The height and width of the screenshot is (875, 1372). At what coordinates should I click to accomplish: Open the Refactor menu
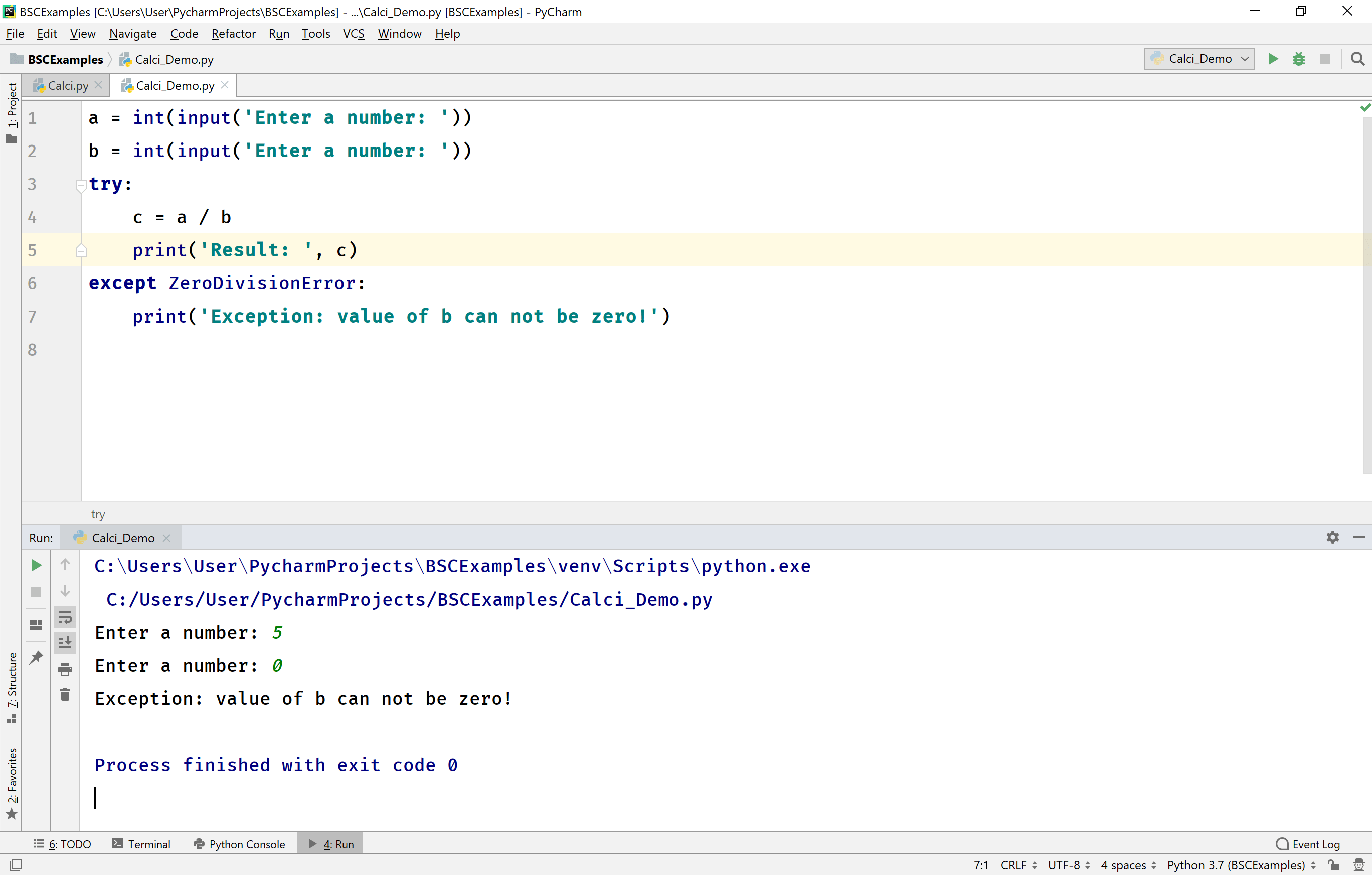pyautogui.click(x=234, y=33)
